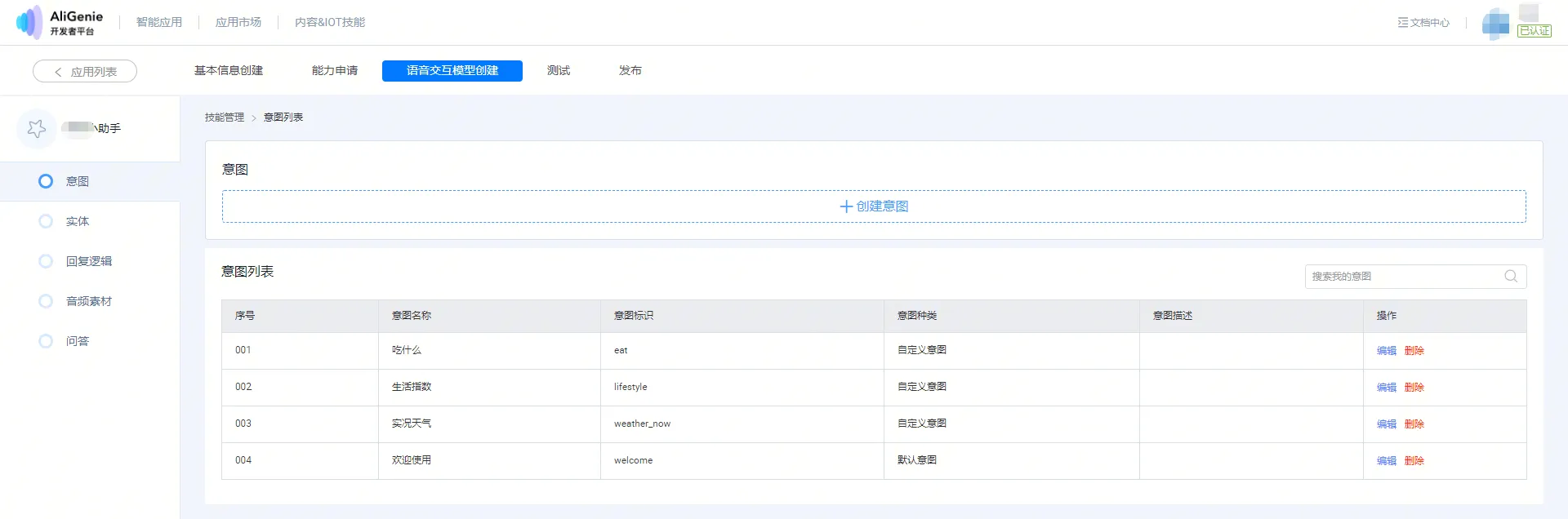
Task: Click the skill star avatar icon
Action: tap(37, 129)
